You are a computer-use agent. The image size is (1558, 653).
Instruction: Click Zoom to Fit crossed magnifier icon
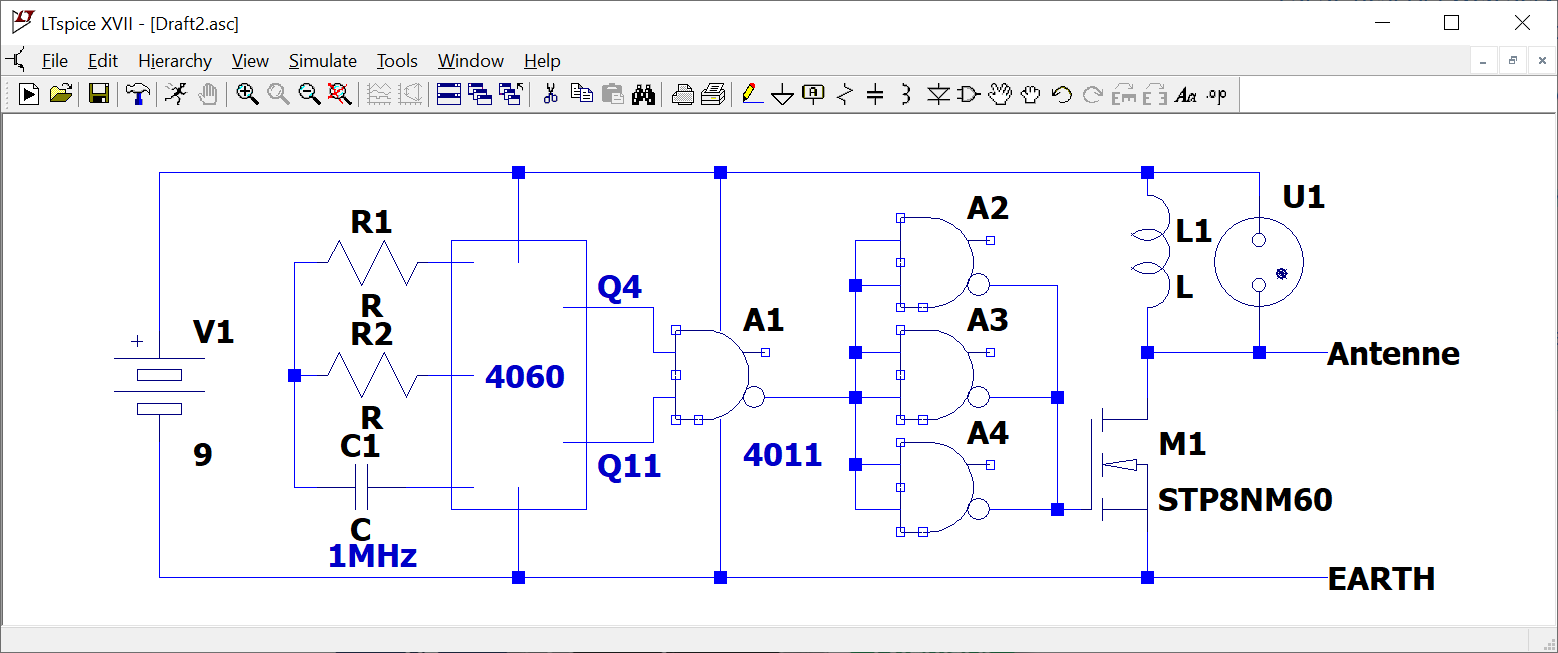(340, 94)
